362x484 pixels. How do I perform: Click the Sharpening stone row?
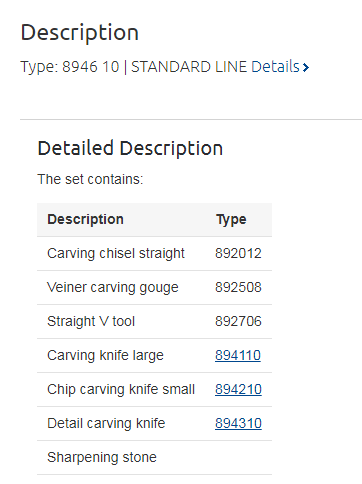tap(154, 457)
